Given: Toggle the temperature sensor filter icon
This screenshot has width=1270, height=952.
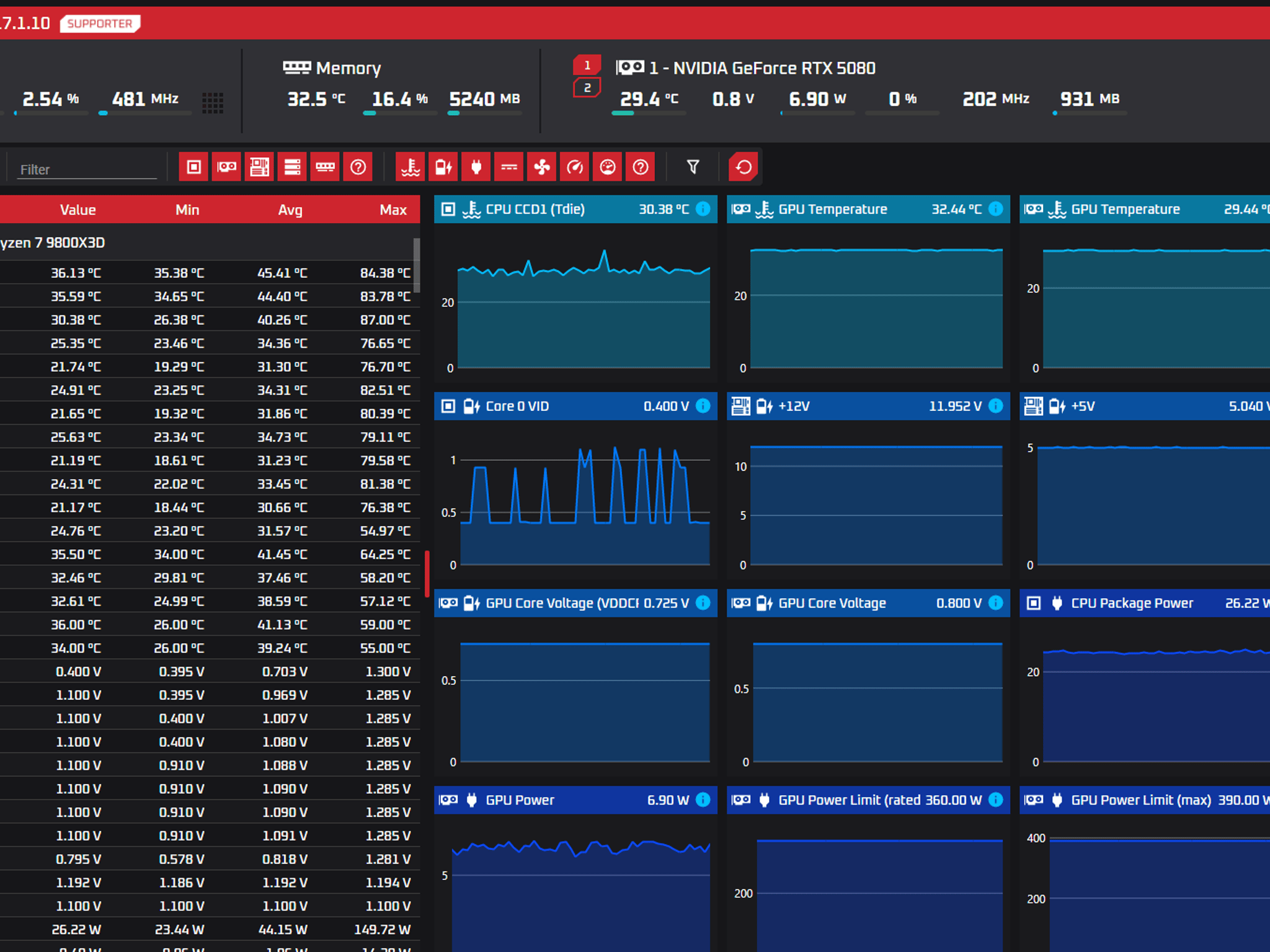Looking at the screenshot, I should pos(411,167).
